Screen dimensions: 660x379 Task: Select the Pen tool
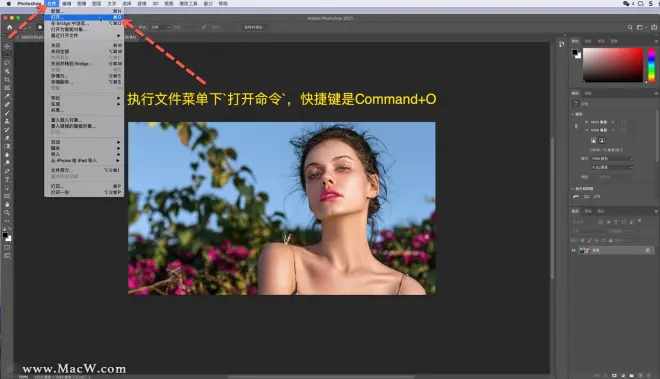point(7,171)
